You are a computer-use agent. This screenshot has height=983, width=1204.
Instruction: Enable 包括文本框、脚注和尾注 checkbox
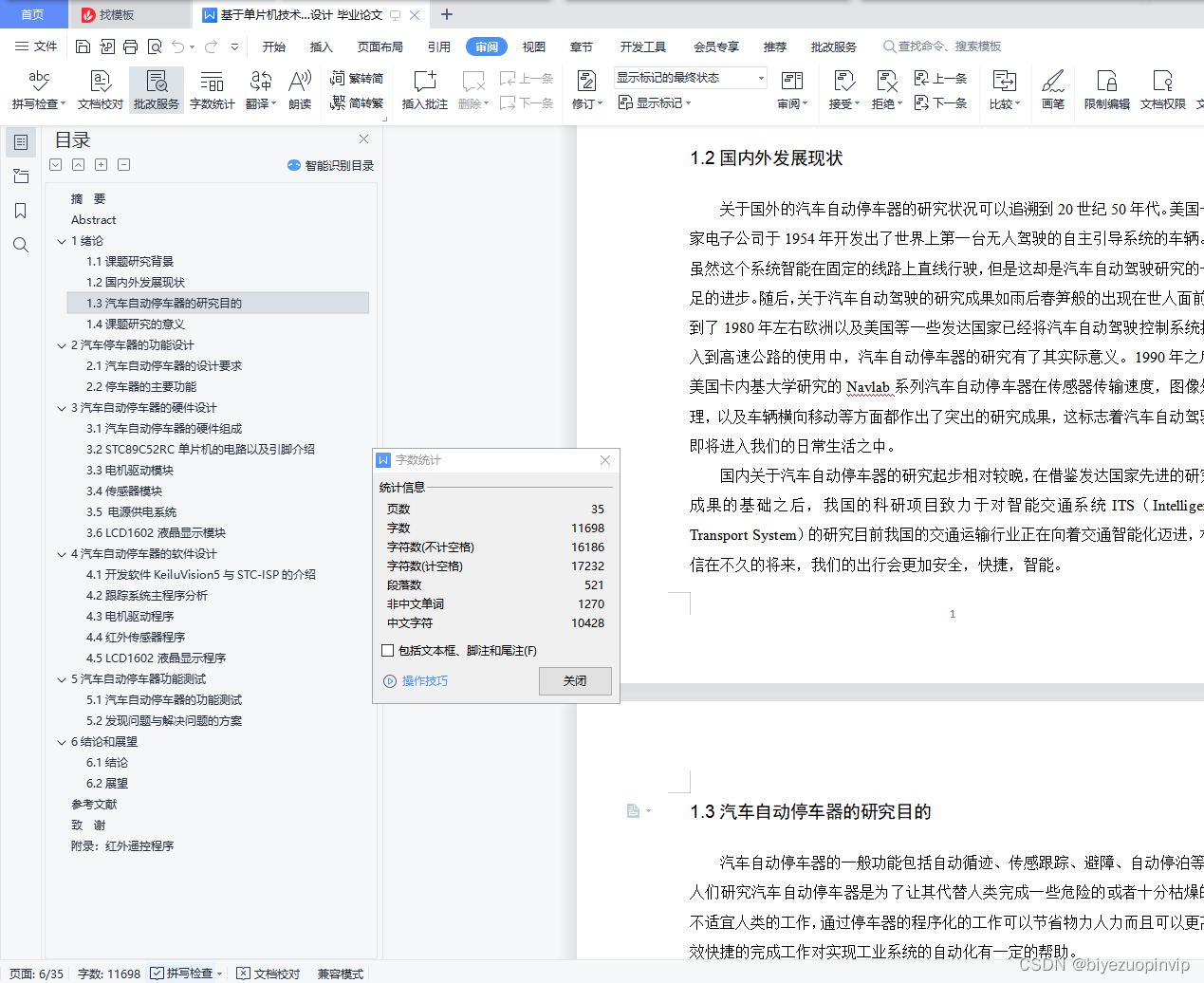pos(387,650)
